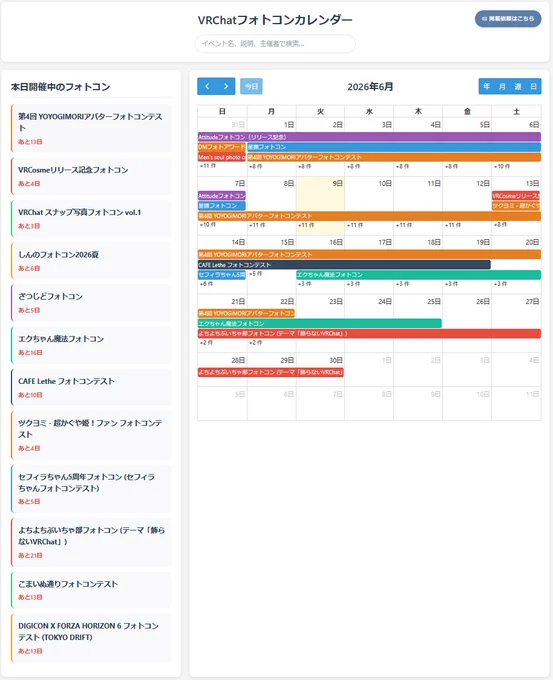Expand +8 件 more link under 13日
The height and width of the screenshot is (680, 553).
click(x=501, y=225)
